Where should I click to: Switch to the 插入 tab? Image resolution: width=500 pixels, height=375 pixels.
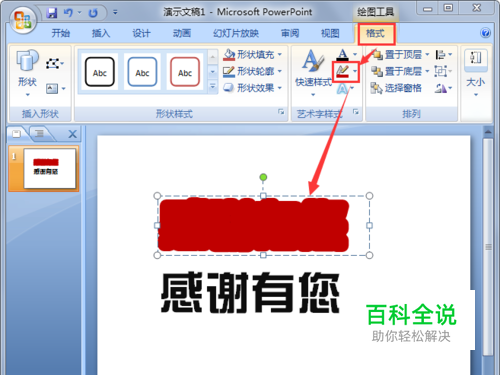point(101,33)
